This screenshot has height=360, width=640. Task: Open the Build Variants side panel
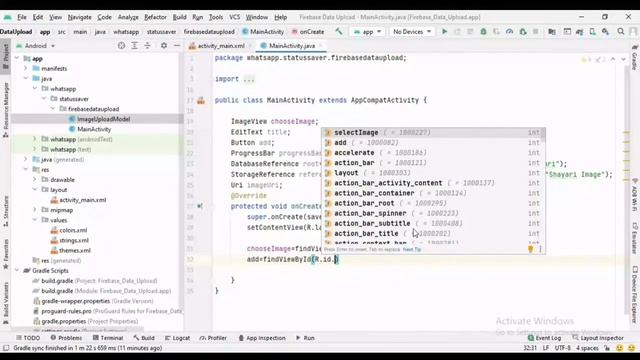tap(6, 302)
